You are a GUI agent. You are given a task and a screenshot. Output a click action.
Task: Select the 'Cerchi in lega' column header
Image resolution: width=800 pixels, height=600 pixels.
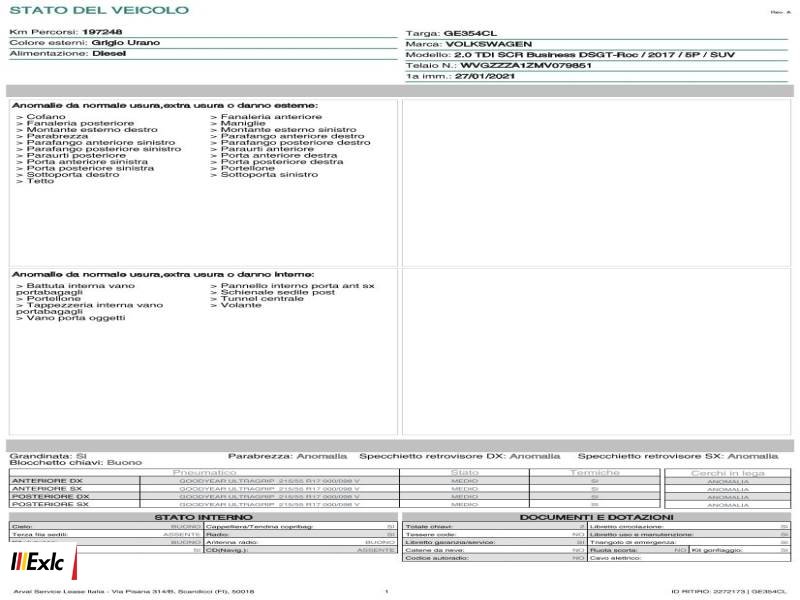[x=728, y=473]
